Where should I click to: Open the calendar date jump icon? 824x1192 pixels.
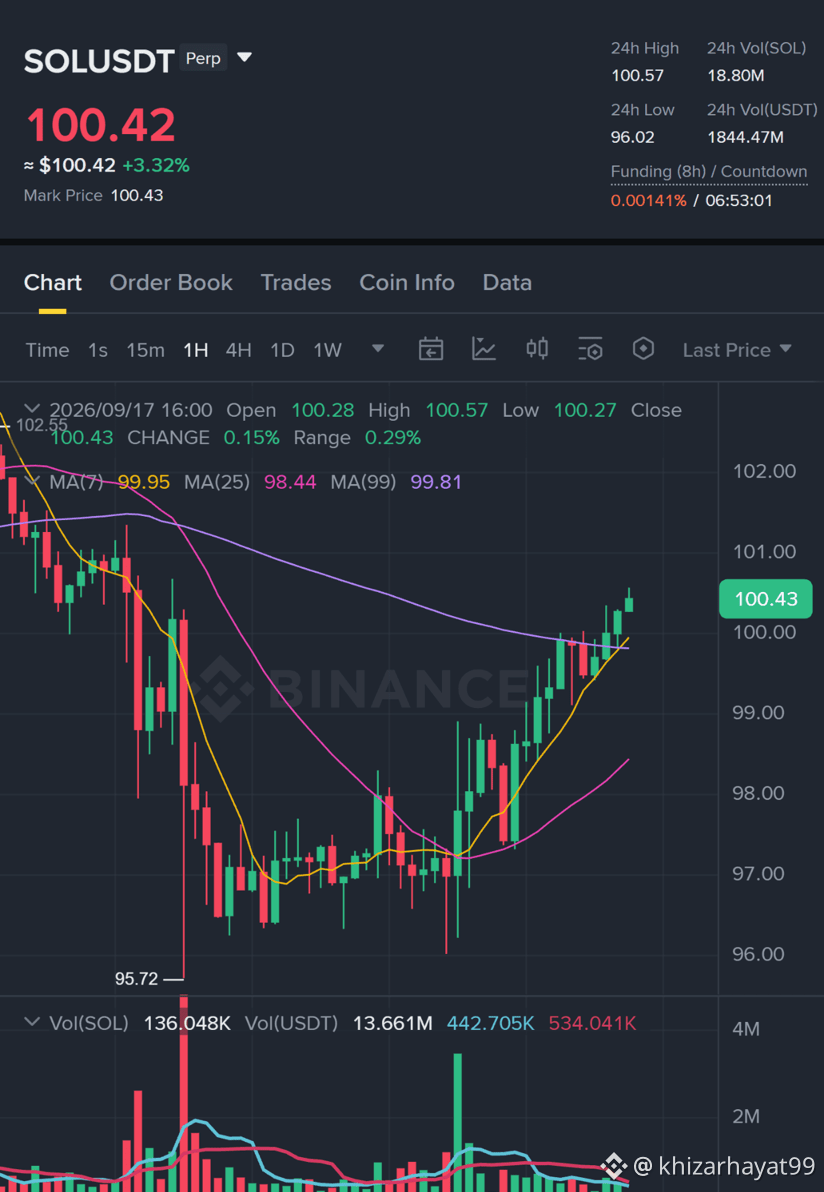pyautogui.click(x=431, y=349)
